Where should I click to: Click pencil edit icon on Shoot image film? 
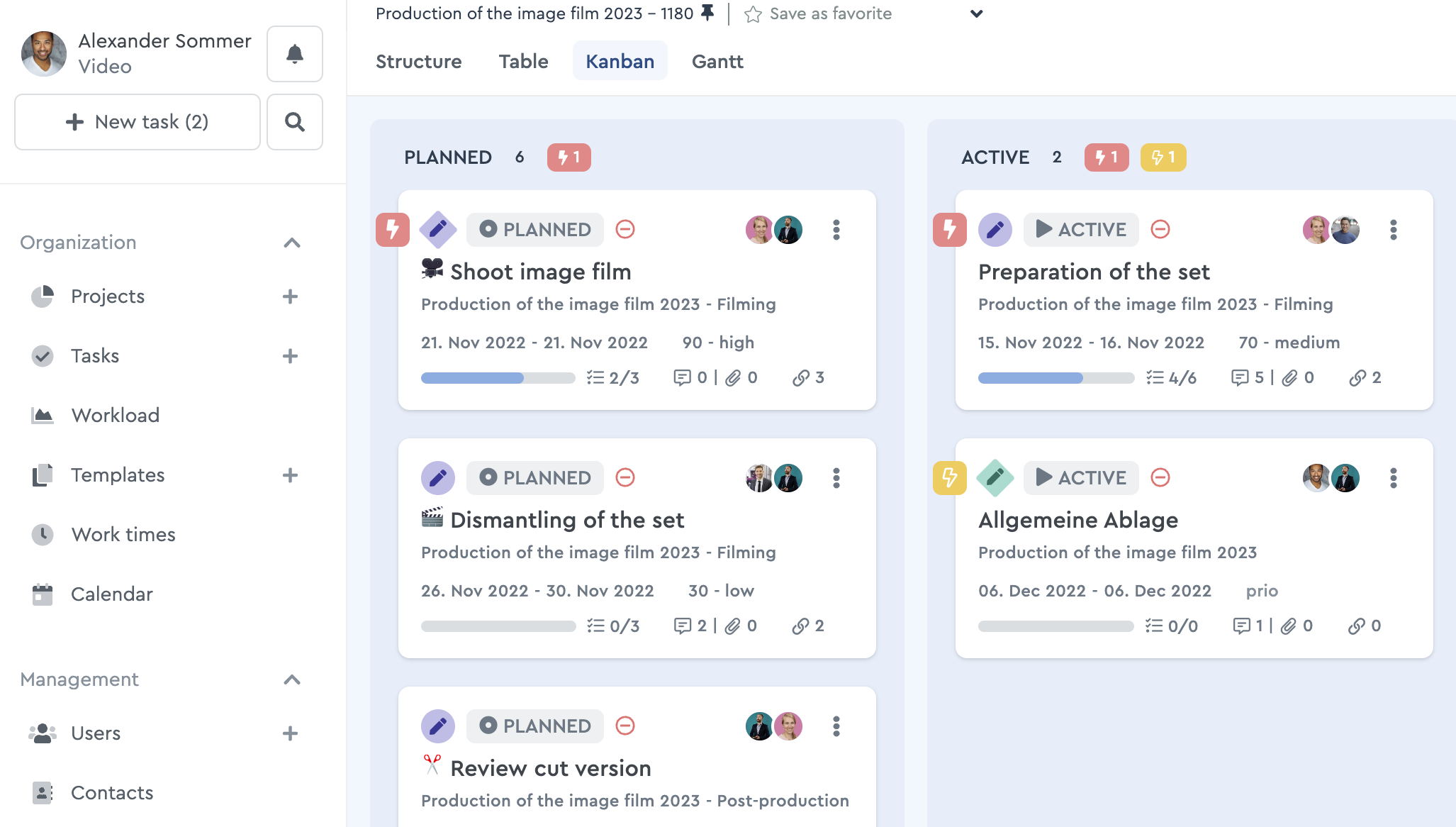pyautogui.click(x=438, y=230)
